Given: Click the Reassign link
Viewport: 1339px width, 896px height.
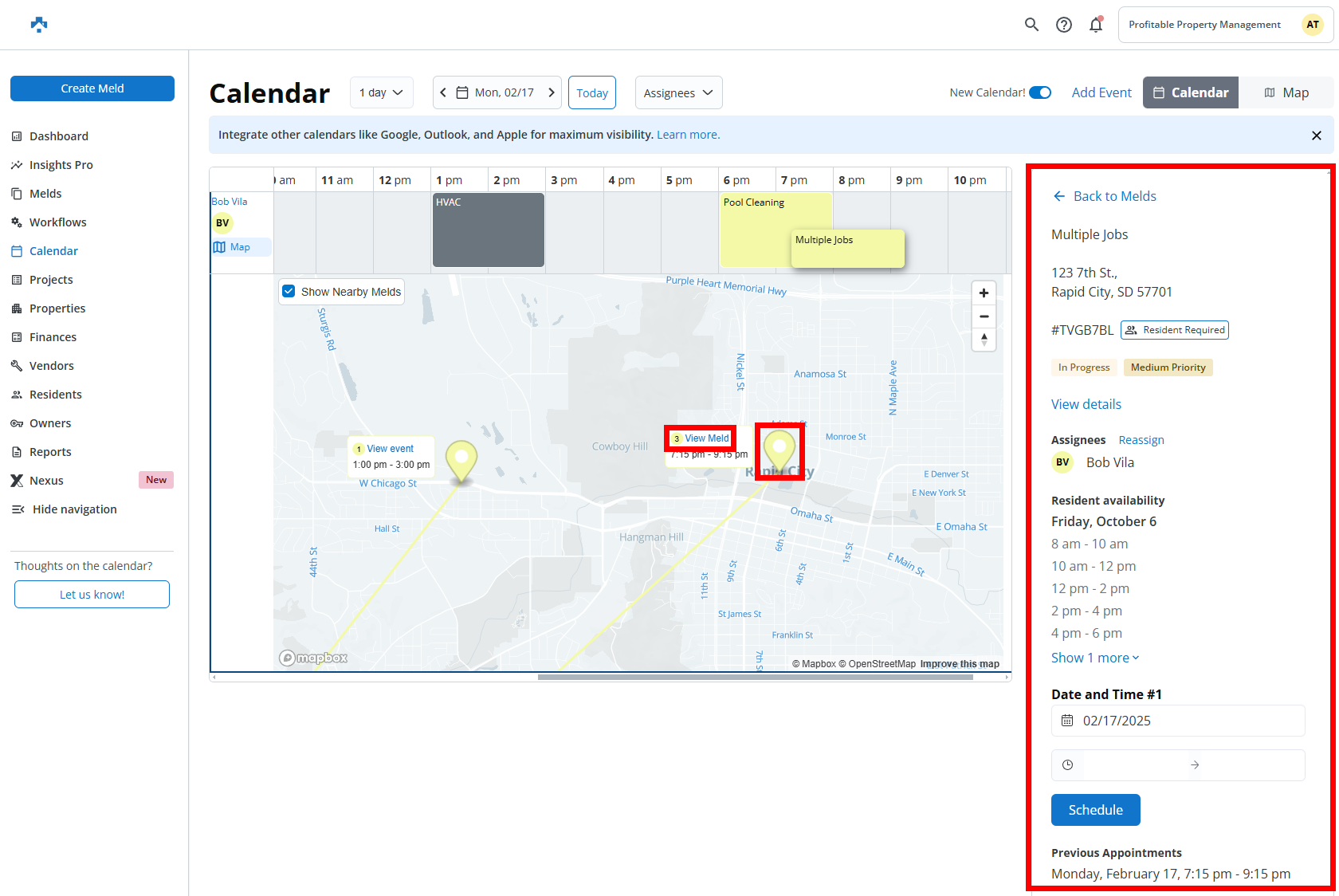Looking at the screenshot, I should pyautogui.click(x=1141, y=440).
